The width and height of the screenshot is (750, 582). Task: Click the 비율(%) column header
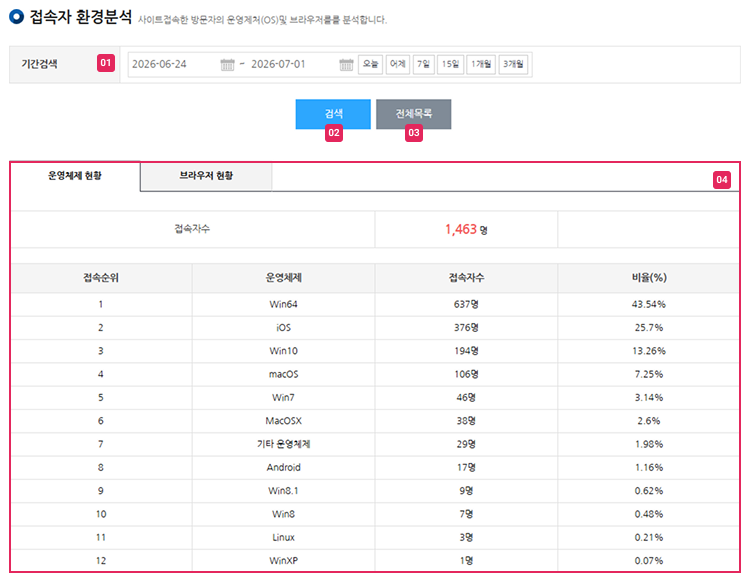click(649, 278)
